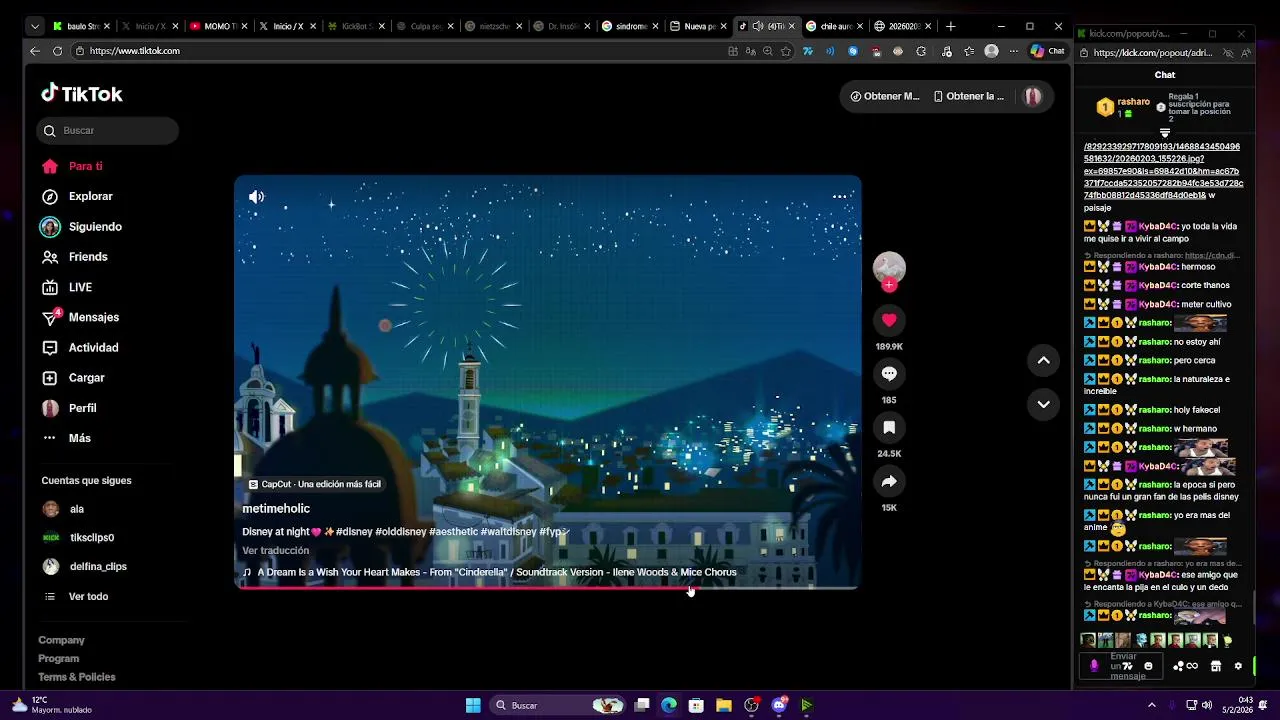Open Siguiendo feed
This screenshot has width=1280, height=720.
82,227
